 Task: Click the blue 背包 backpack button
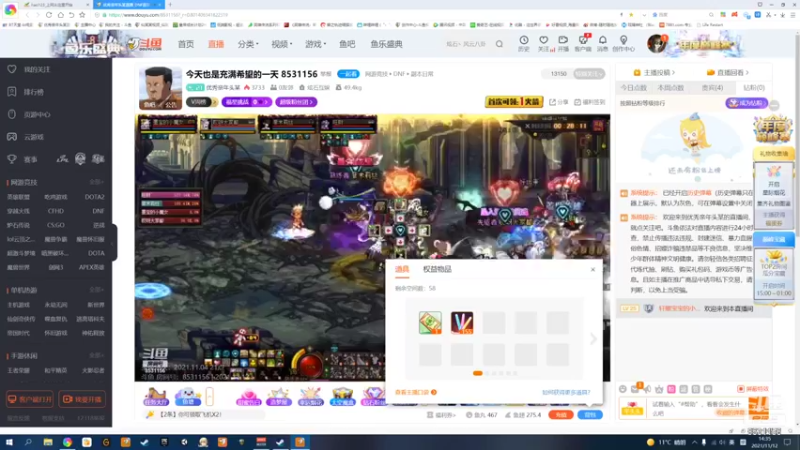click(590, 415)
